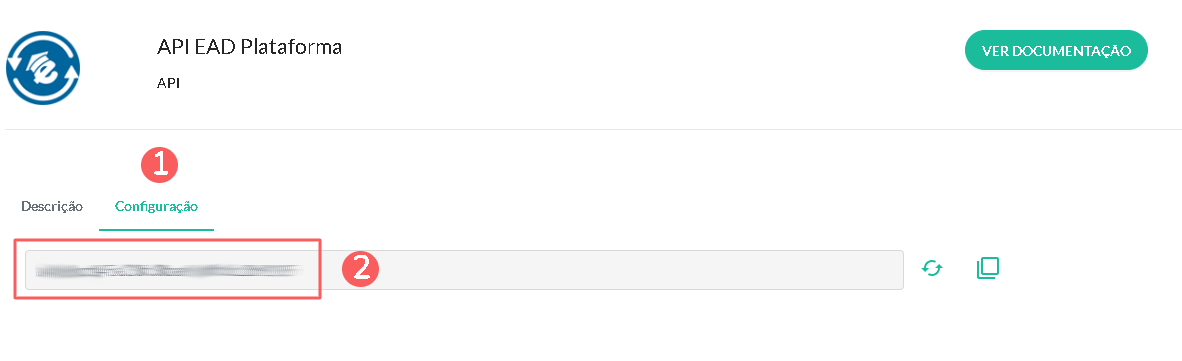Click the regenerate API key refresh icon

[932, 268]
